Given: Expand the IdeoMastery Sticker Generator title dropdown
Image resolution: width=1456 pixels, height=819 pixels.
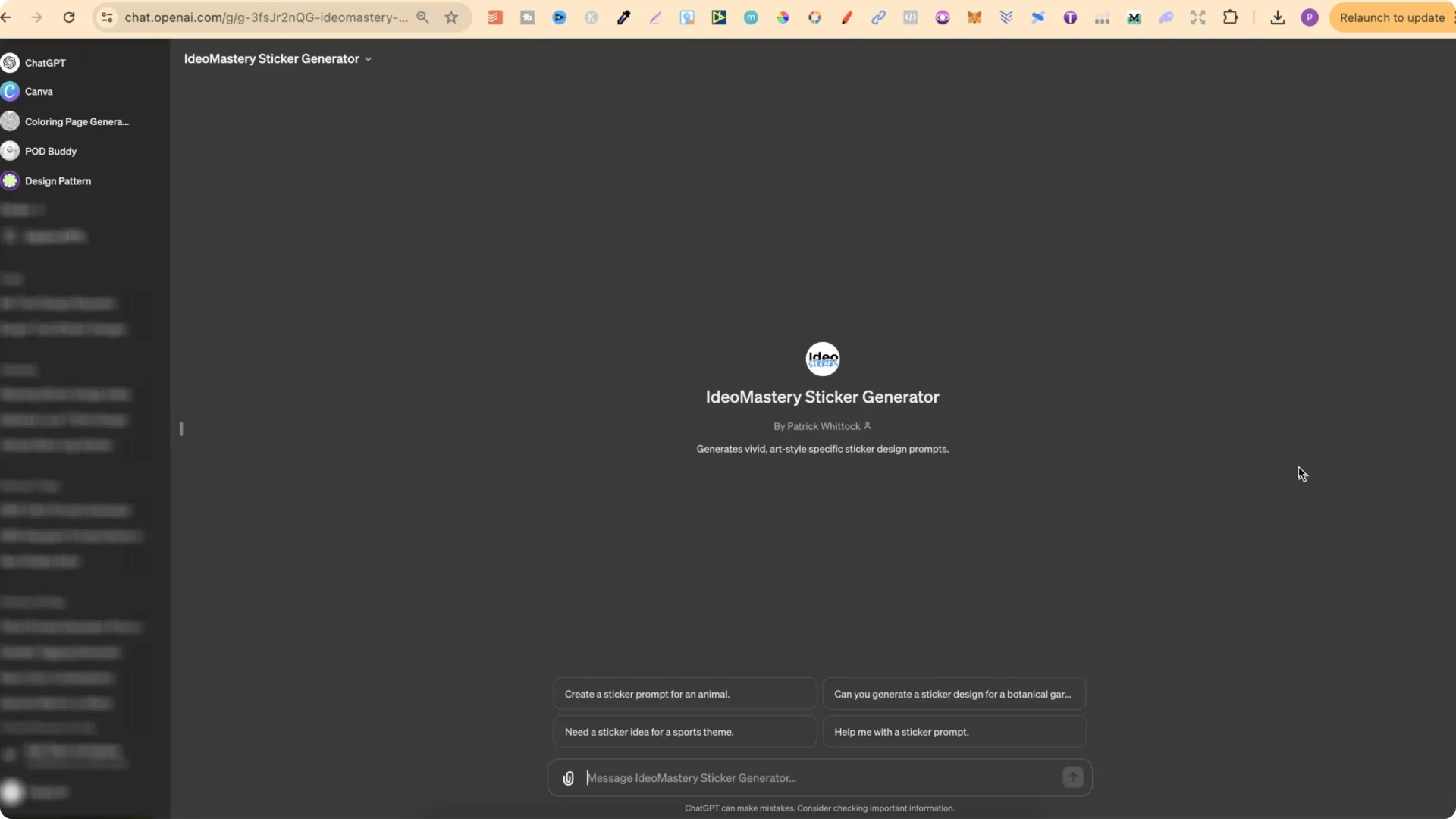Looking at the screenshot, I should coord(369,58).
